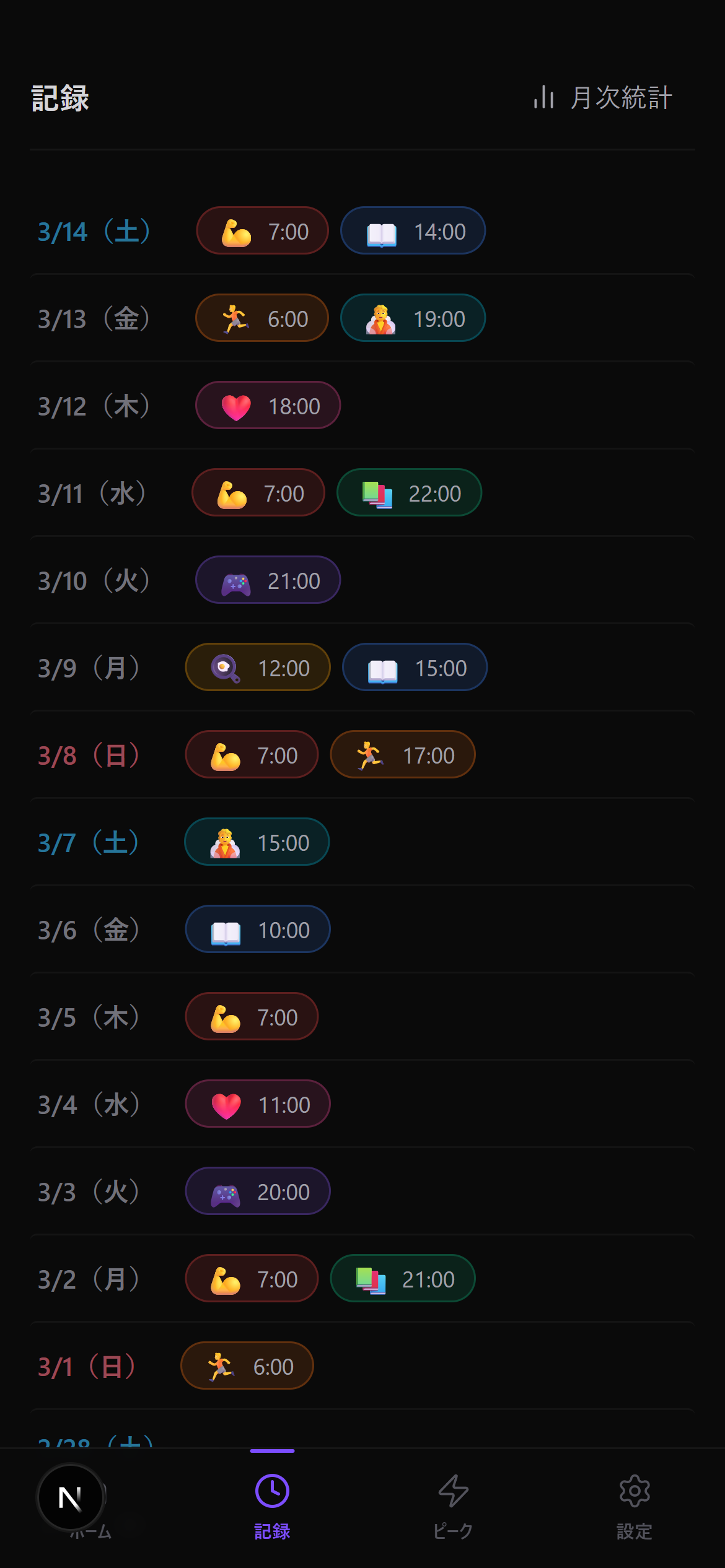Tap the open book icon on 3/6
The width and height of the screenshot is (725, 1568).
(226, 931)
